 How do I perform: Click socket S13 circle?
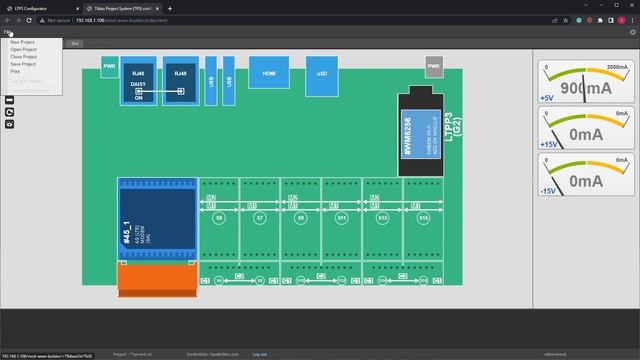coord(382,218)
